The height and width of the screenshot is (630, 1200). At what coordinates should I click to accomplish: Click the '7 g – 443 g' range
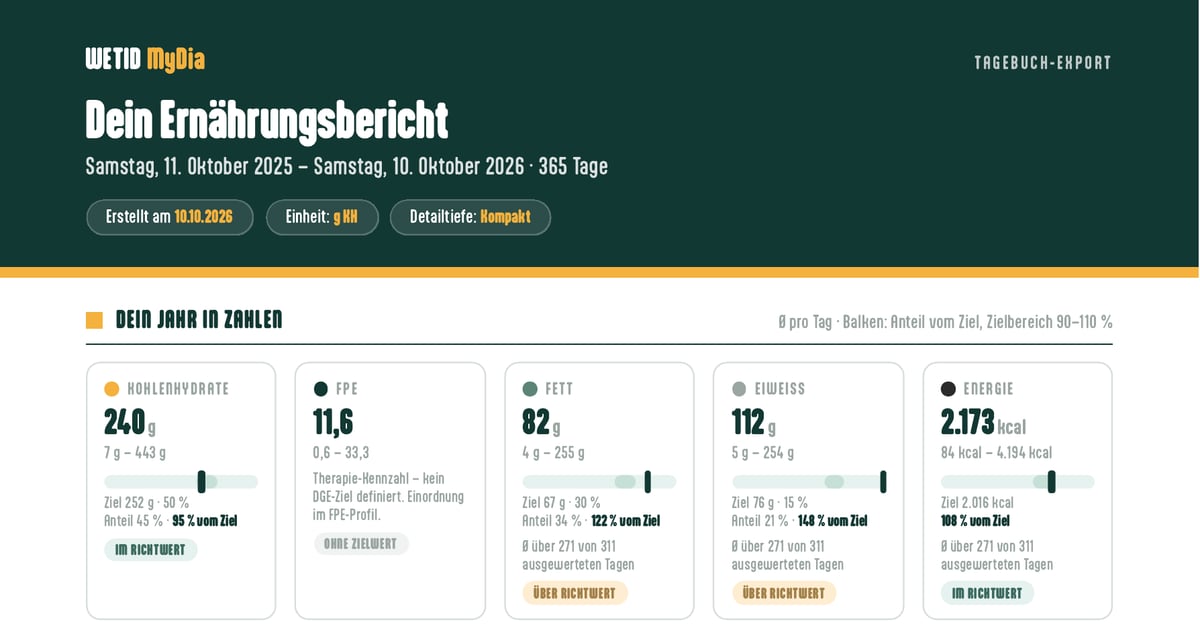135,453
